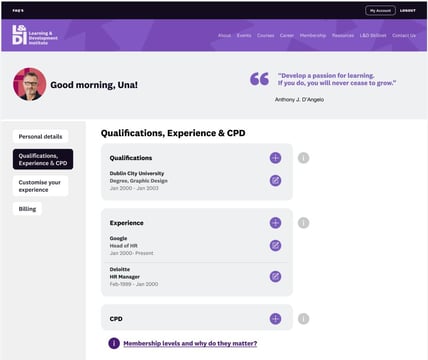Click the CPD card heading
Screen dimensions: 428x360
116,319
